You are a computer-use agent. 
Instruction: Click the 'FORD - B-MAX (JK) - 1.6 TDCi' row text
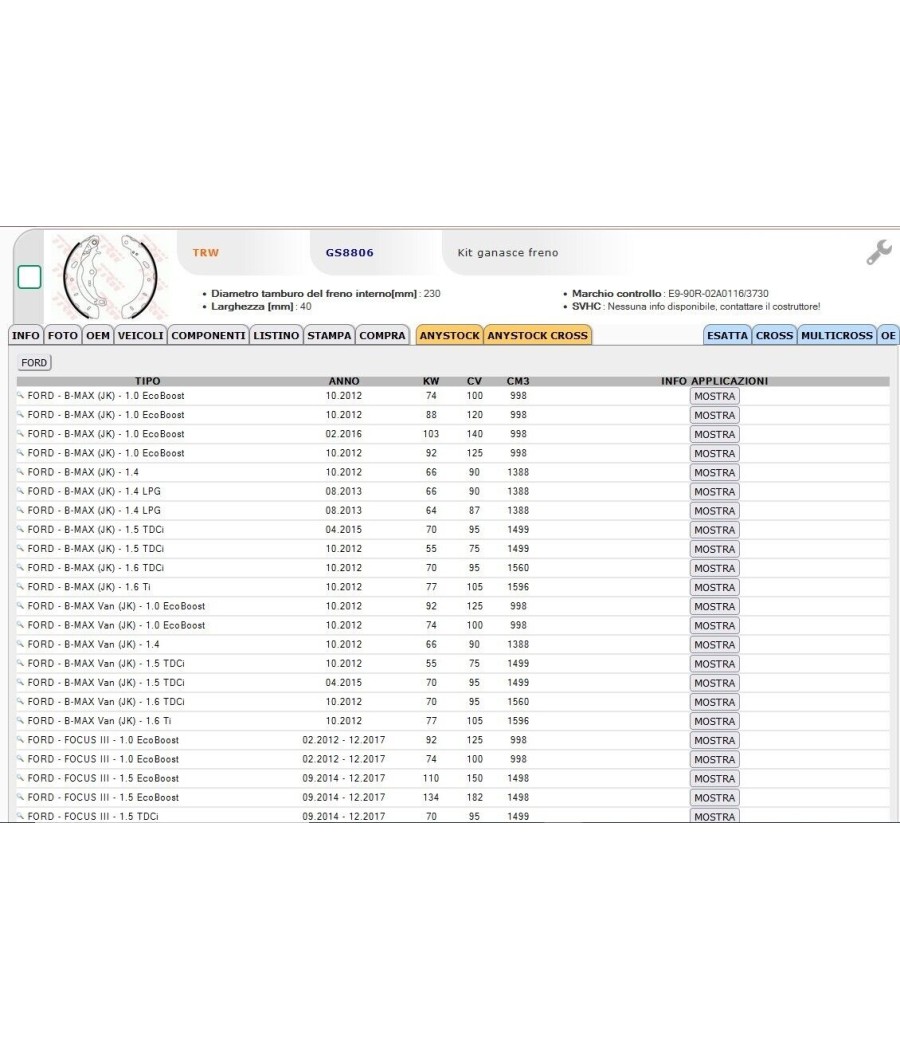pos(96,568)
